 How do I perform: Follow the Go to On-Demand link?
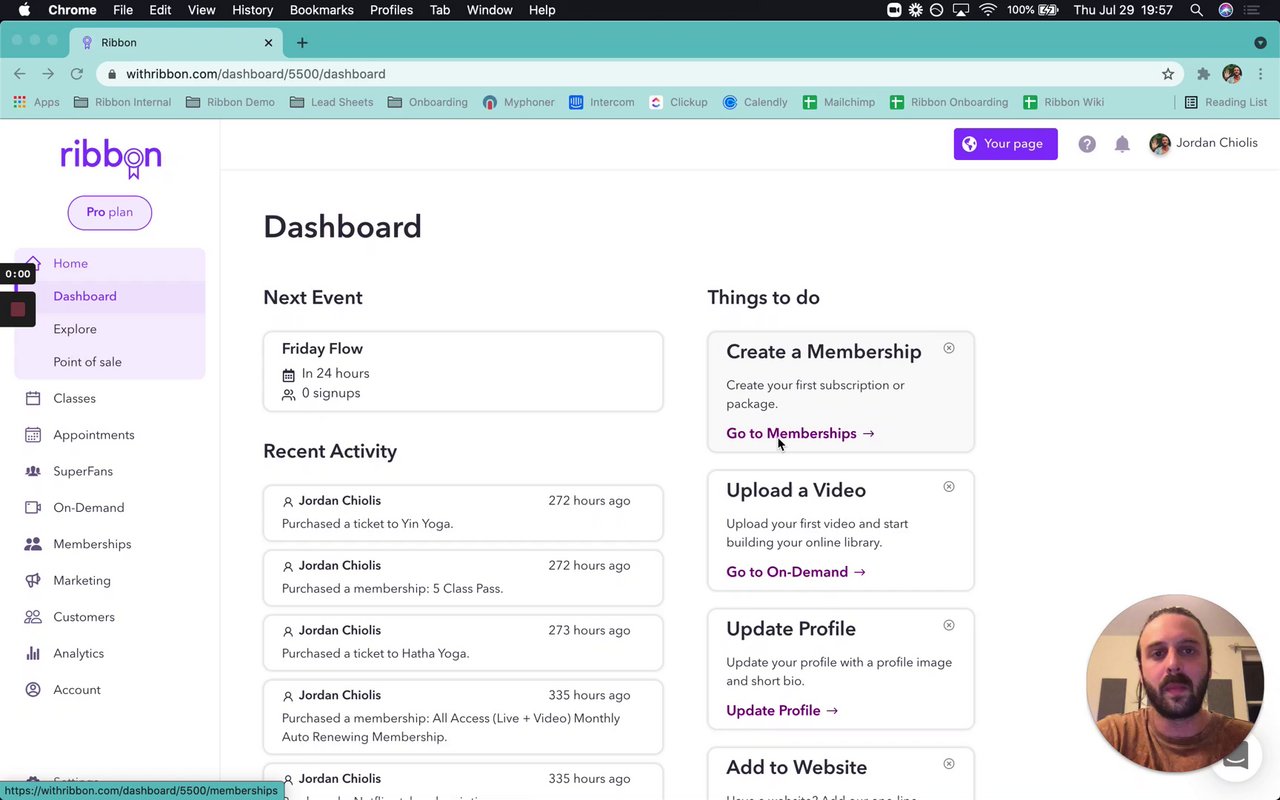click(x=796, y=572)
